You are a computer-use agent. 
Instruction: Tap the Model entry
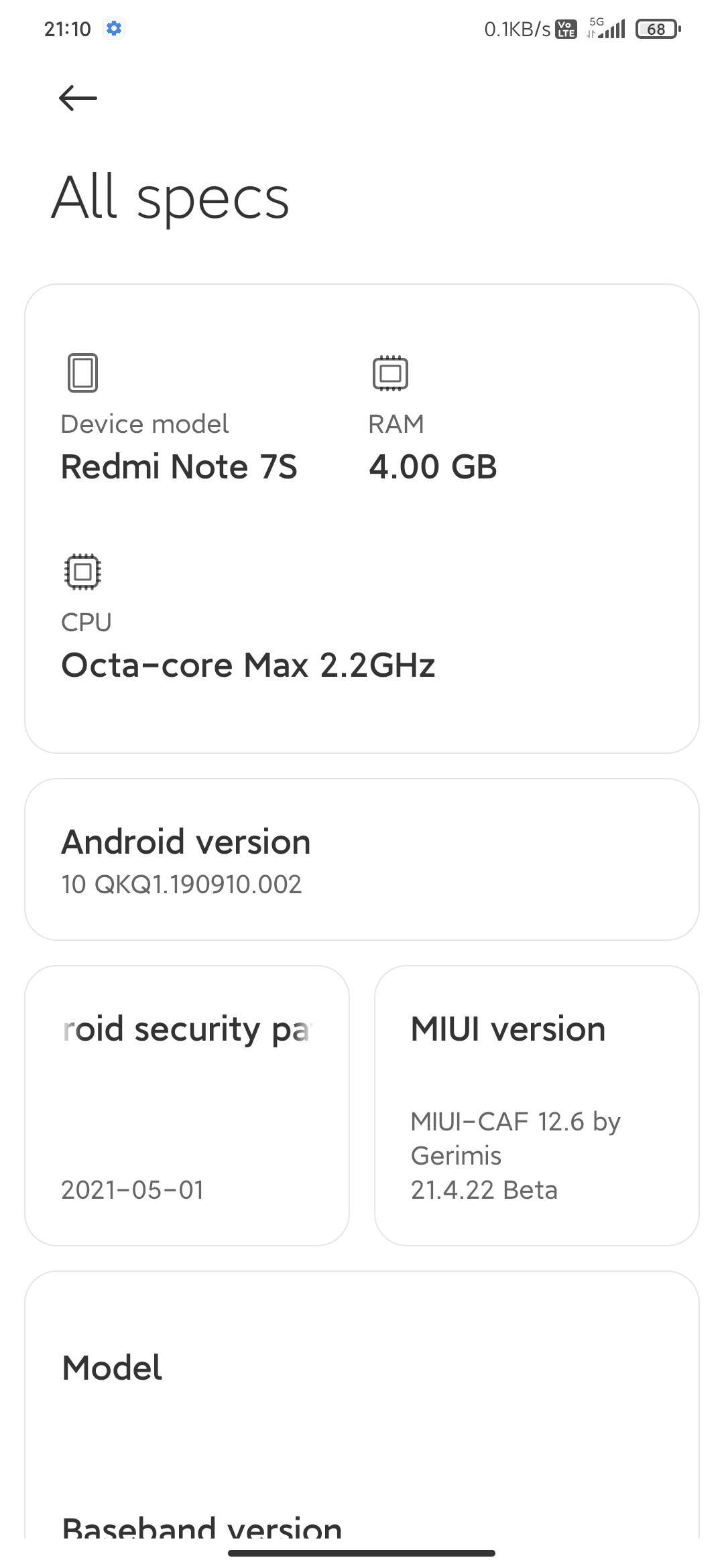[113, 1368]
